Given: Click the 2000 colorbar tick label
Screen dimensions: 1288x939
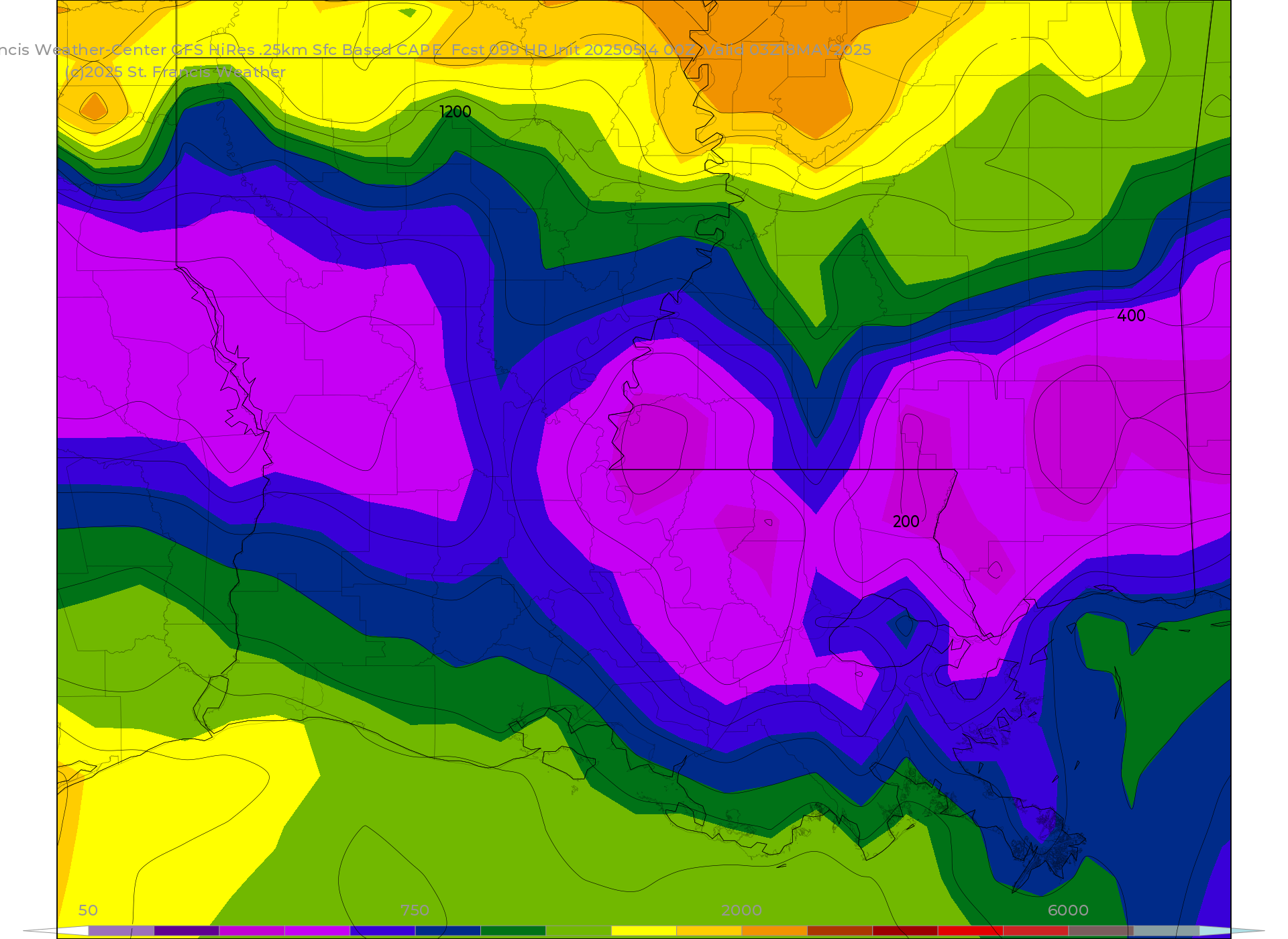Looking at the screenshot, I should point(741,910).
